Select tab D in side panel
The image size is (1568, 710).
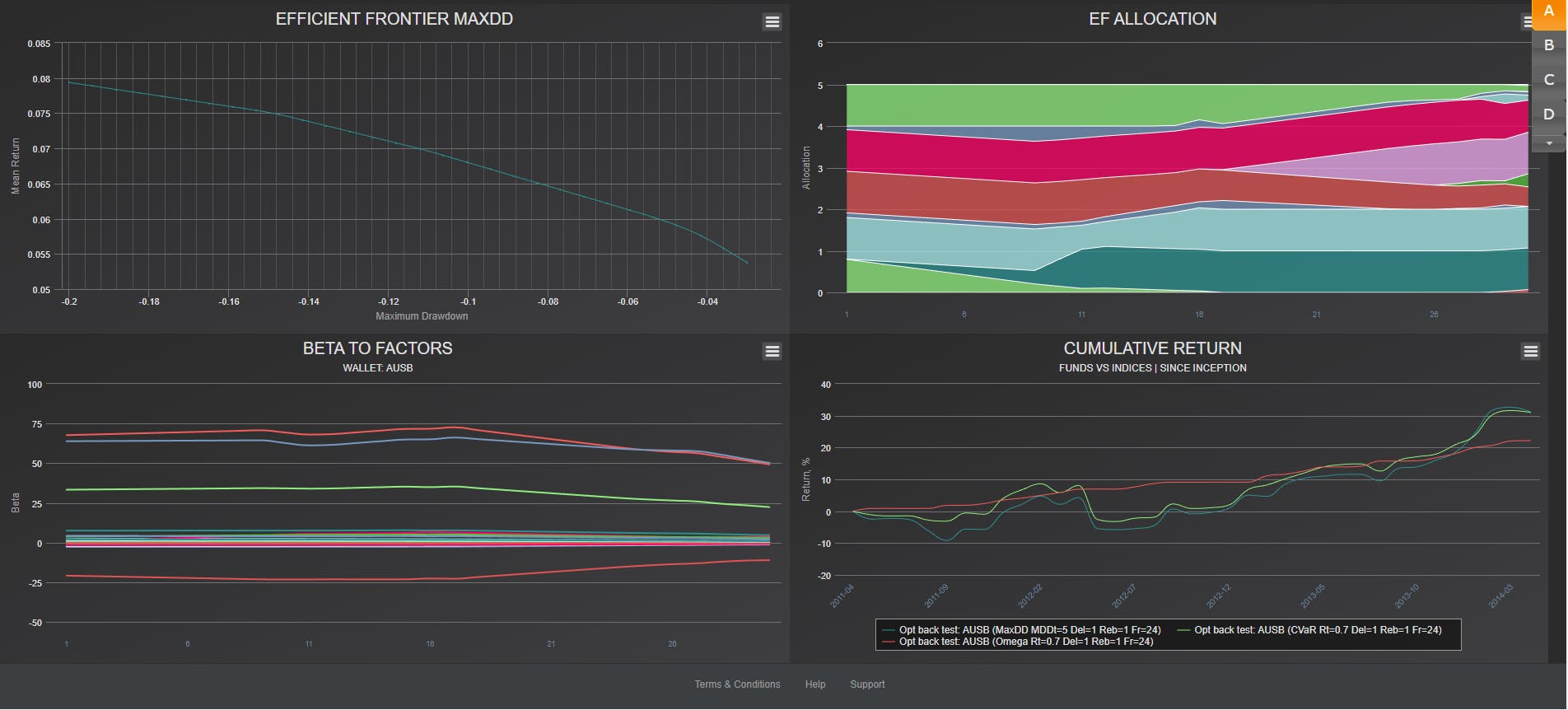[1549, 114]
